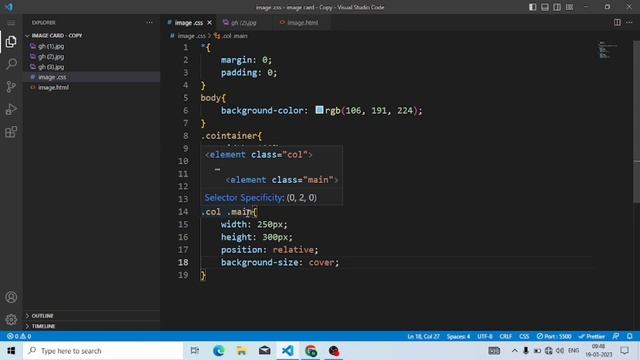Expand the Outline section
Image resolution: width=640 pixels, height=360 pixels.
click(x=42, y=316)
